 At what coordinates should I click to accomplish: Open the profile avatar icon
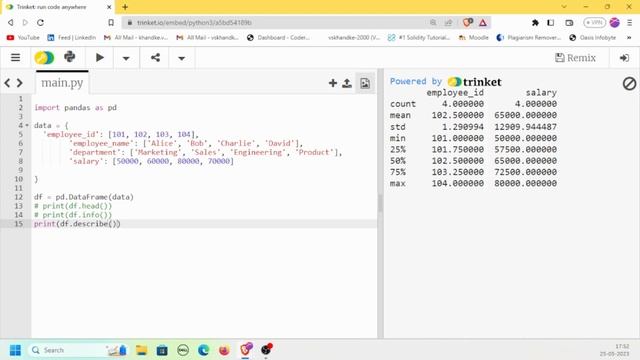click(x=614, y=22)
